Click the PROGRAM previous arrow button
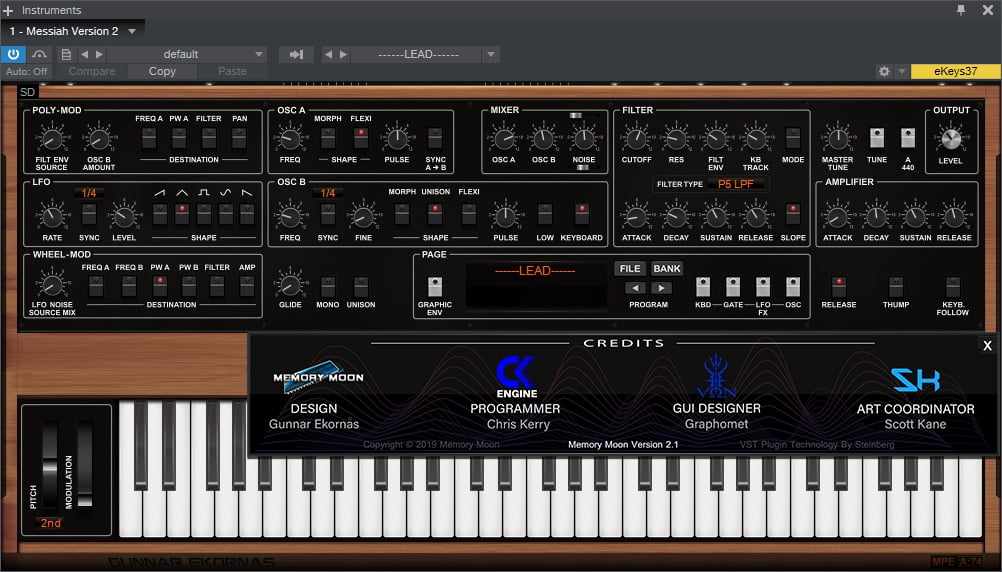This screenshot has height=572, width=1002. (x=635, y=288)
